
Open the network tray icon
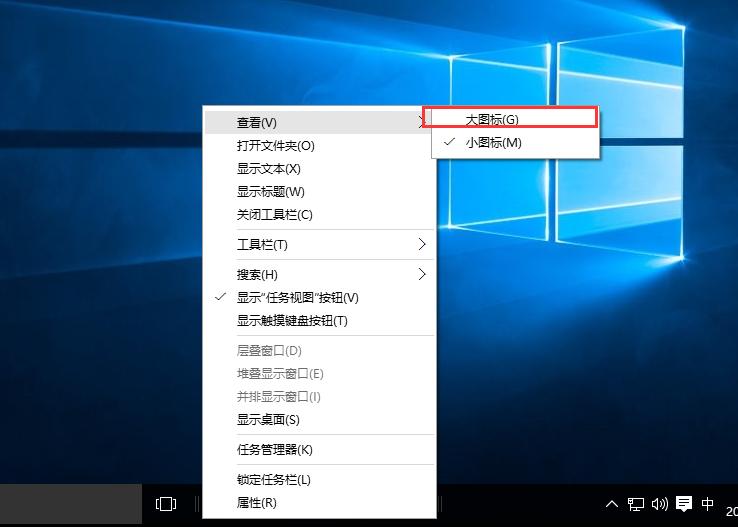coord(635,504)
